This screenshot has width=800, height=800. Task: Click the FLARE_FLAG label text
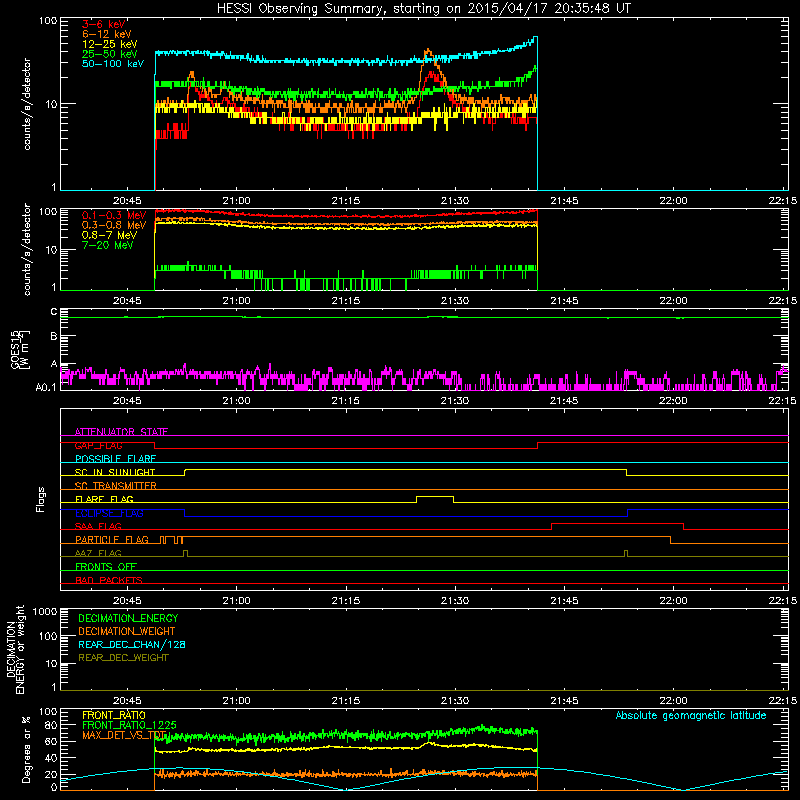(104, 499)
